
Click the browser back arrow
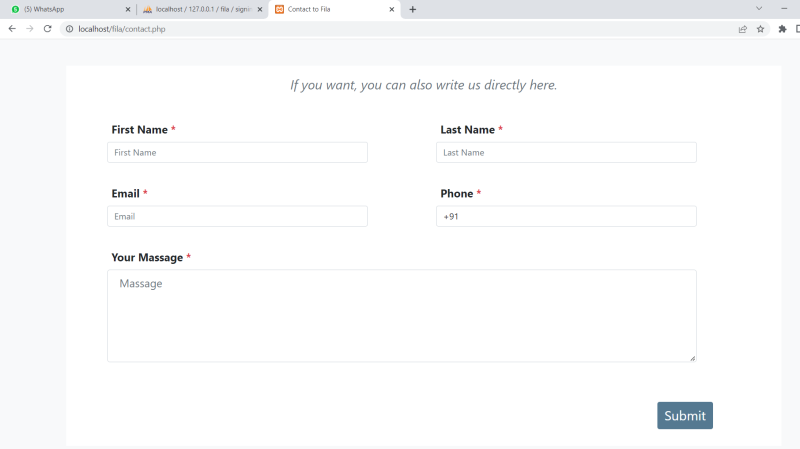[x=12, y=29]
